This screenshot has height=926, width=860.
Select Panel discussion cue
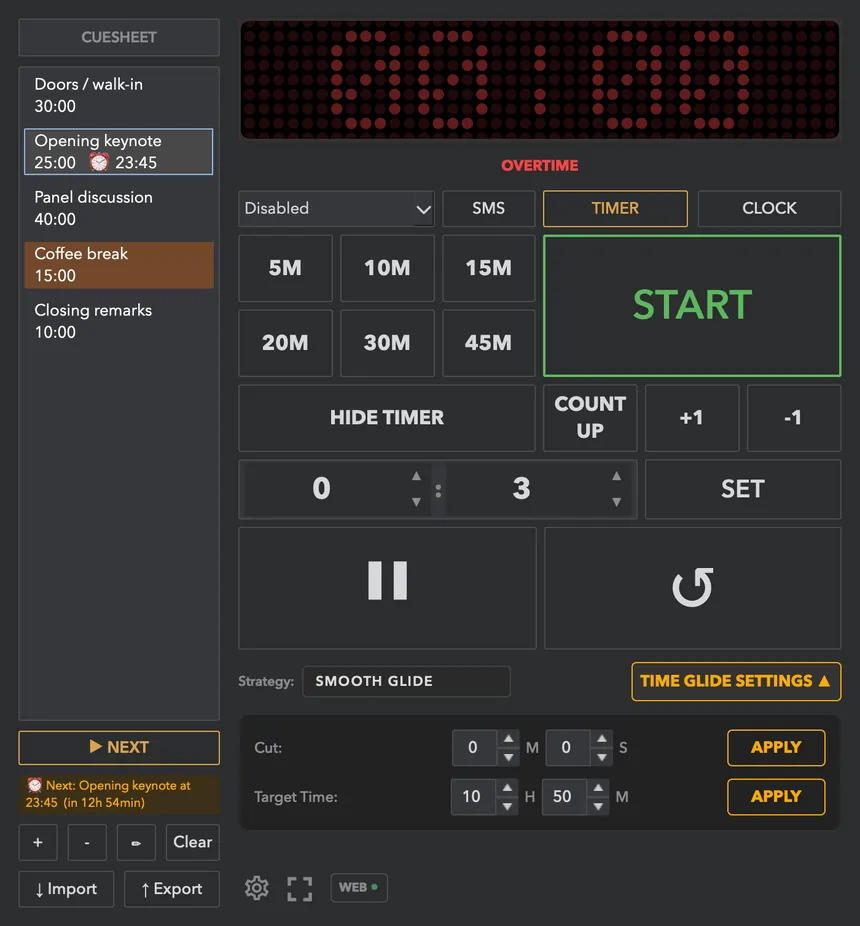(x=119, y=208)
